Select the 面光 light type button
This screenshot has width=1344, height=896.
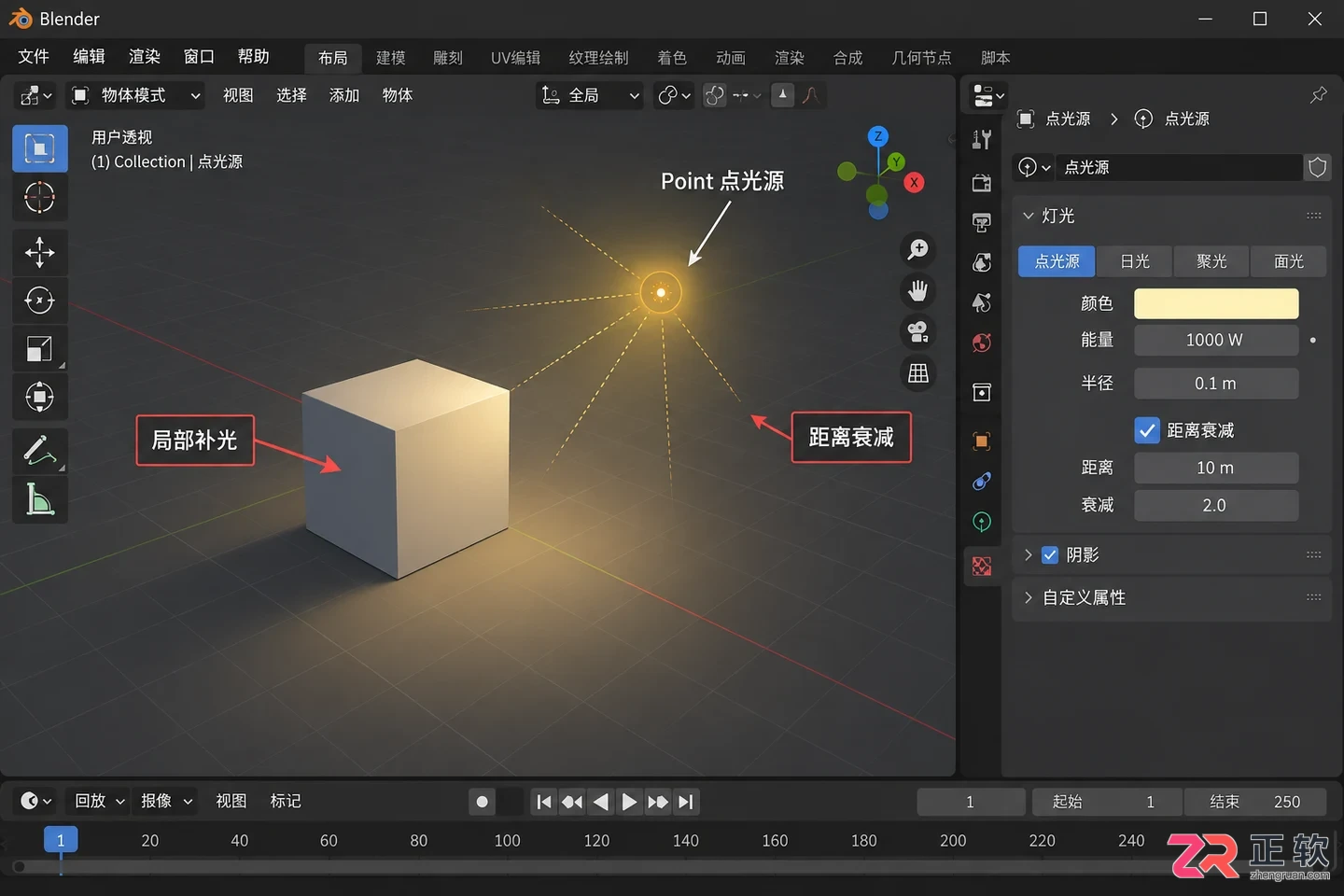click(1289, 261)
